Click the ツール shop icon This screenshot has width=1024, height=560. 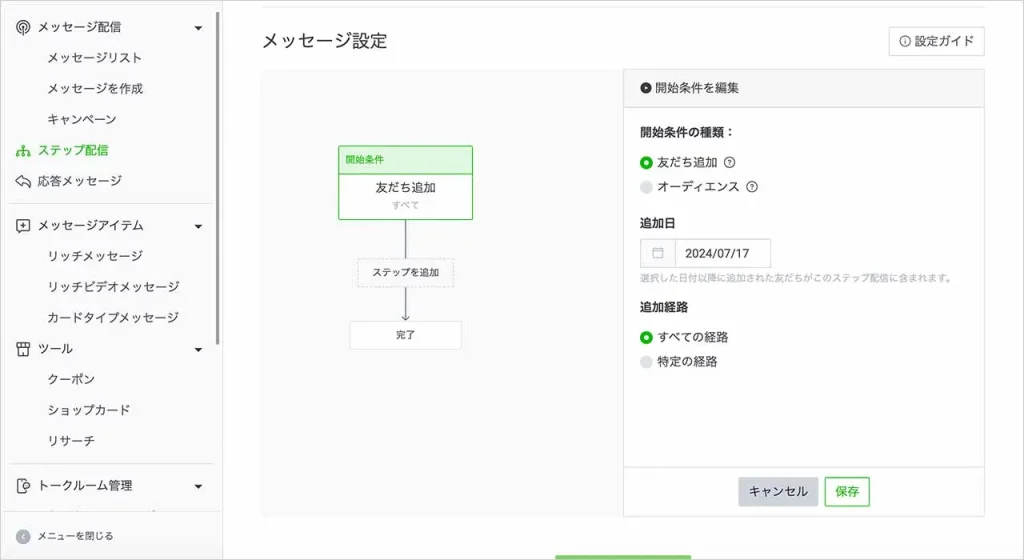coord(23,349)
